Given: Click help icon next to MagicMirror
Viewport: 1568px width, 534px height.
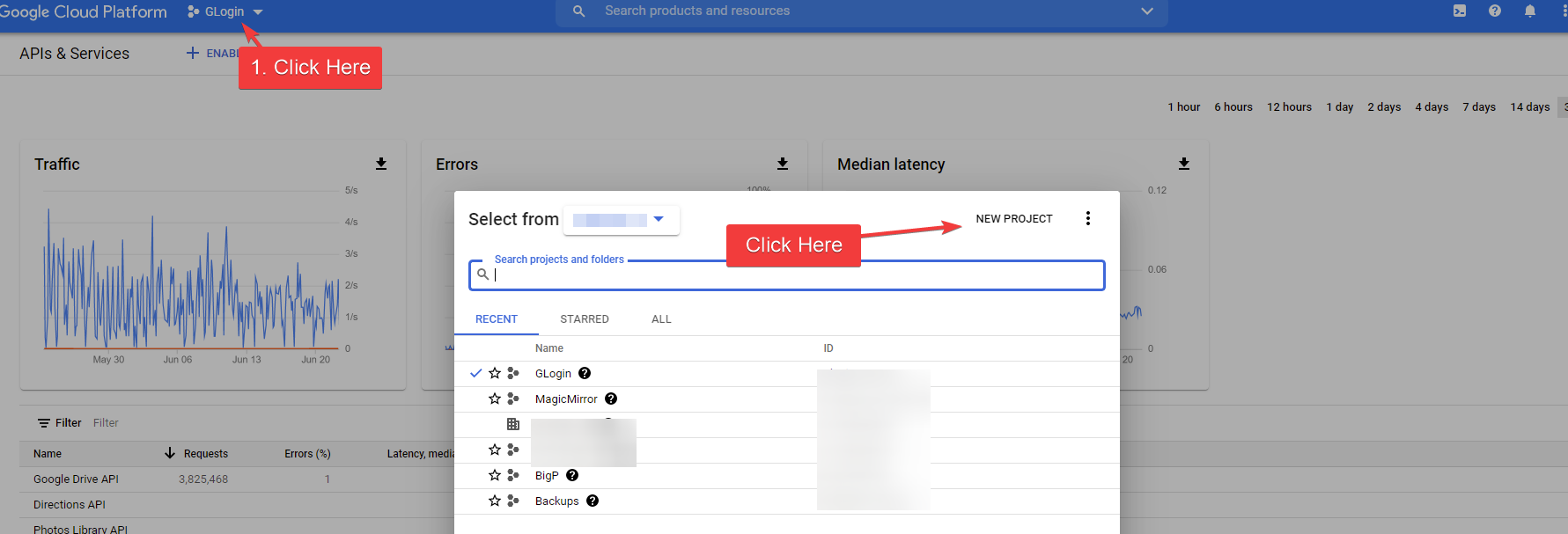Looking at the screenshot, I should point(611,399).
